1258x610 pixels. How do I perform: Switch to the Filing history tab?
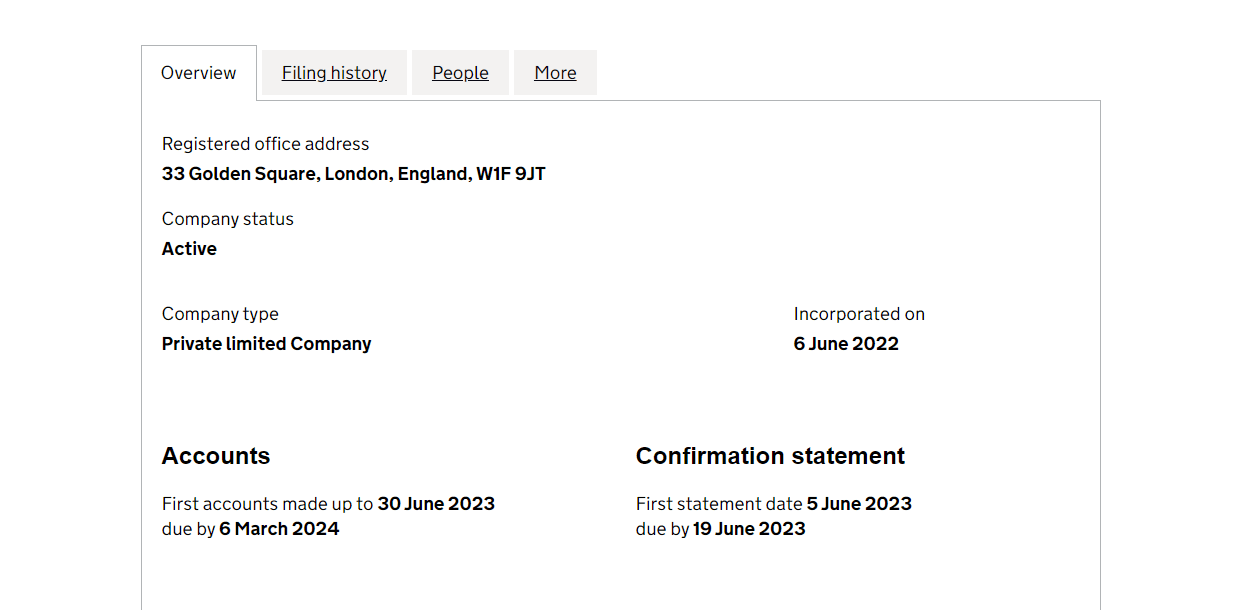point(334,73)
